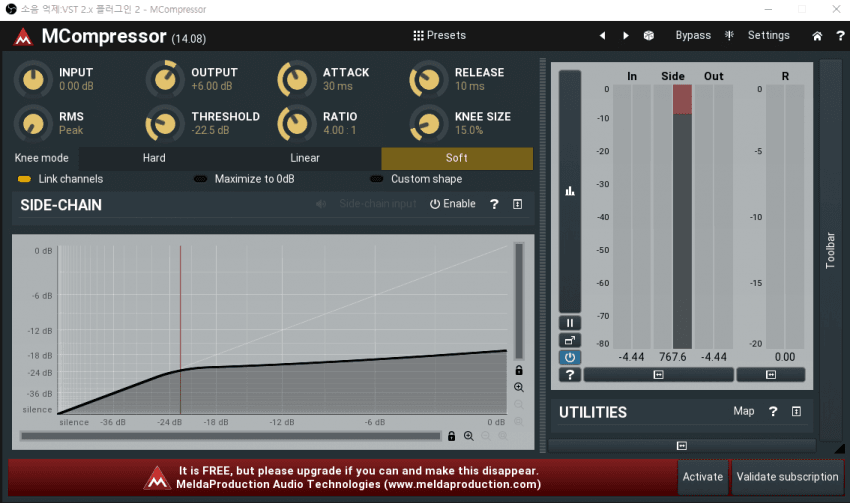Toggle Link channels option

(x=60, y=179)
